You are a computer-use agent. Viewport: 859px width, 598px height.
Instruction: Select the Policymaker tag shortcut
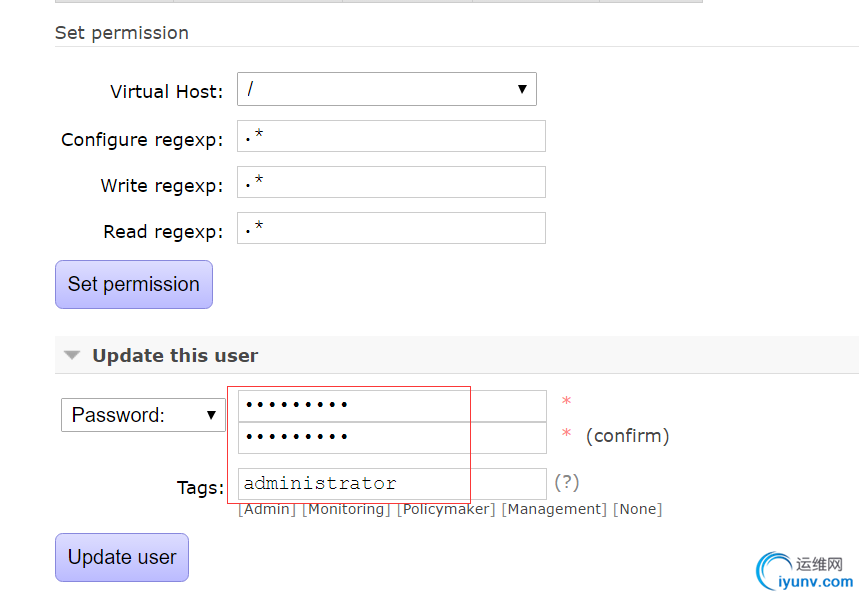pos(446,509)
